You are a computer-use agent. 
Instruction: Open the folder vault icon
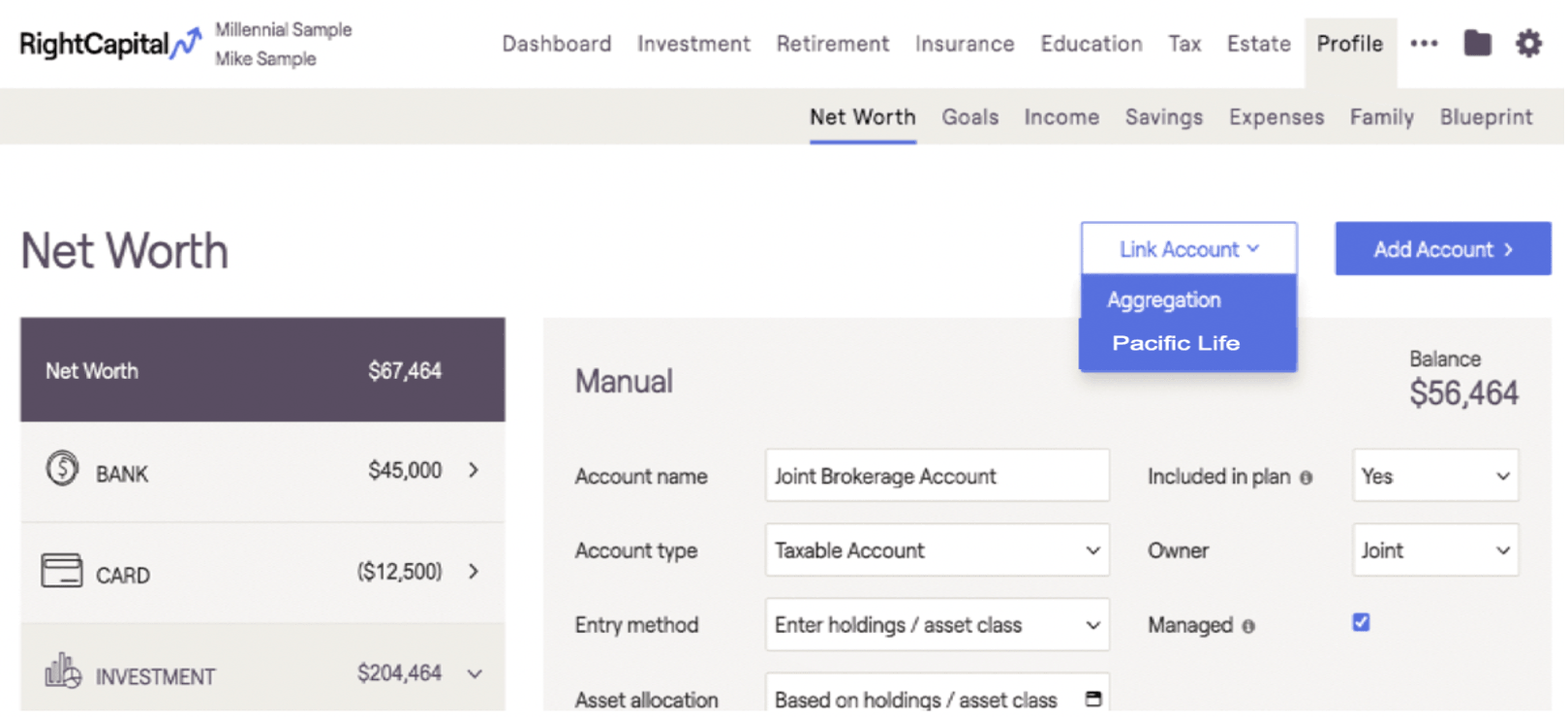(x=1477, y=44)
